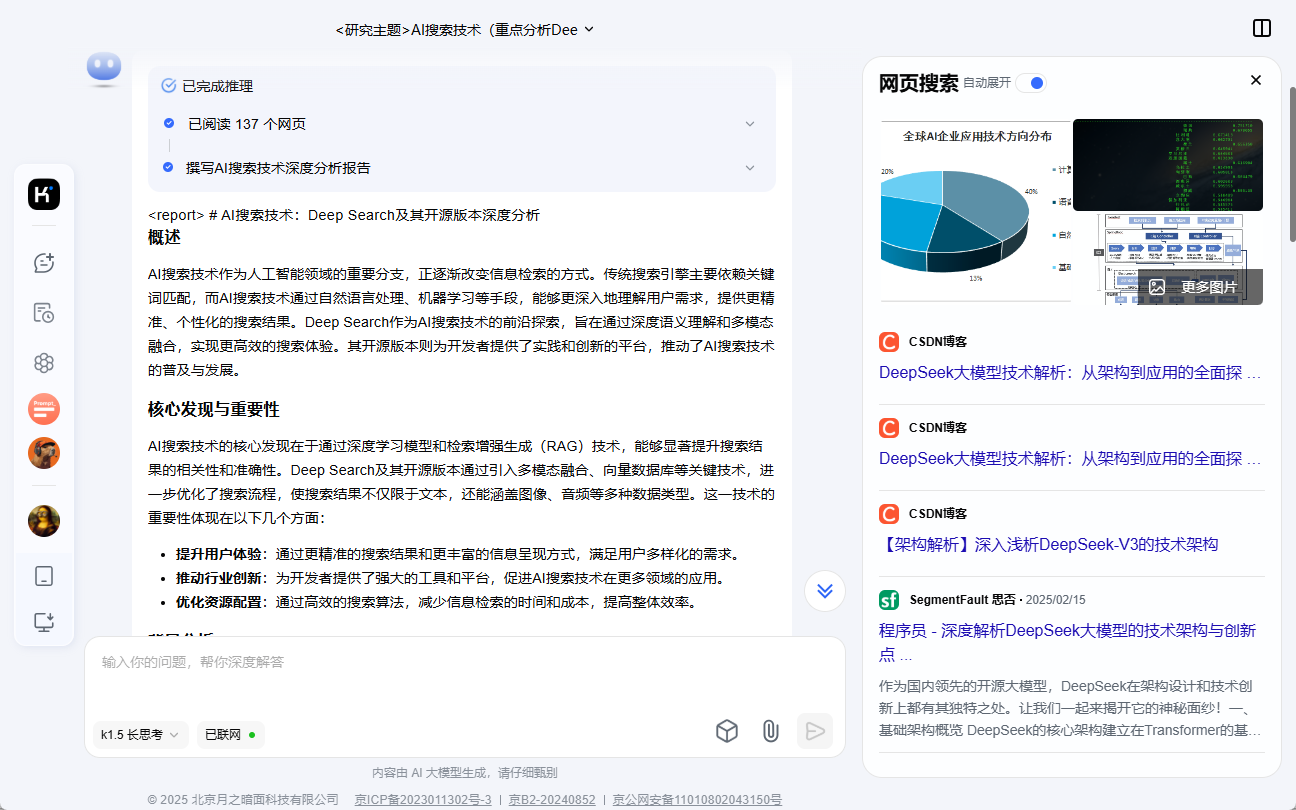Click the desktop download icon in the sidebar

(44, 622)
